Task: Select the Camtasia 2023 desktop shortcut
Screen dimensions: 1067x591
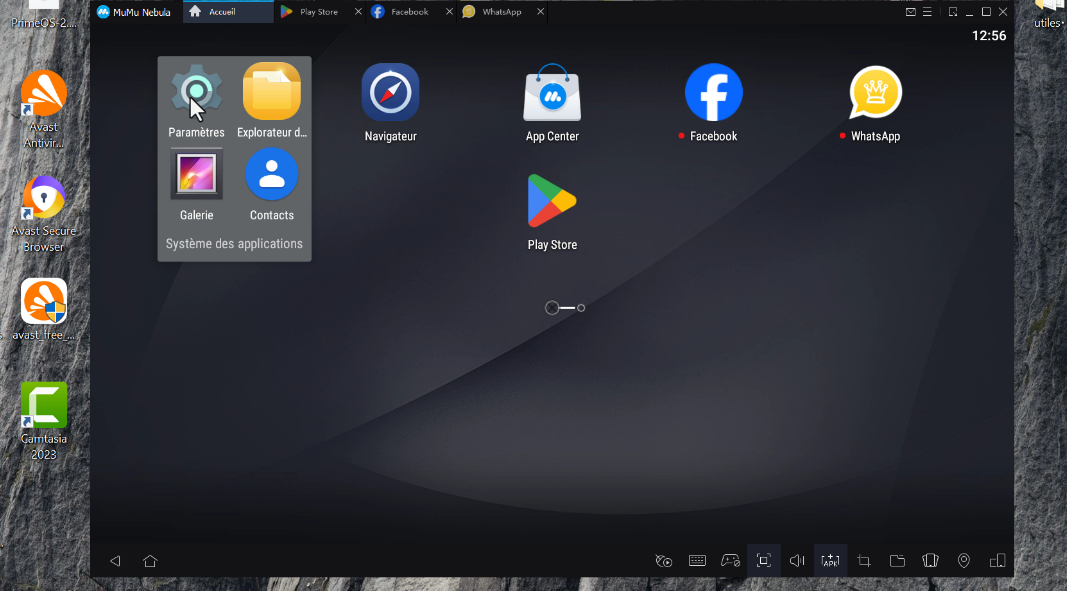Action: (x=44, y=421)
